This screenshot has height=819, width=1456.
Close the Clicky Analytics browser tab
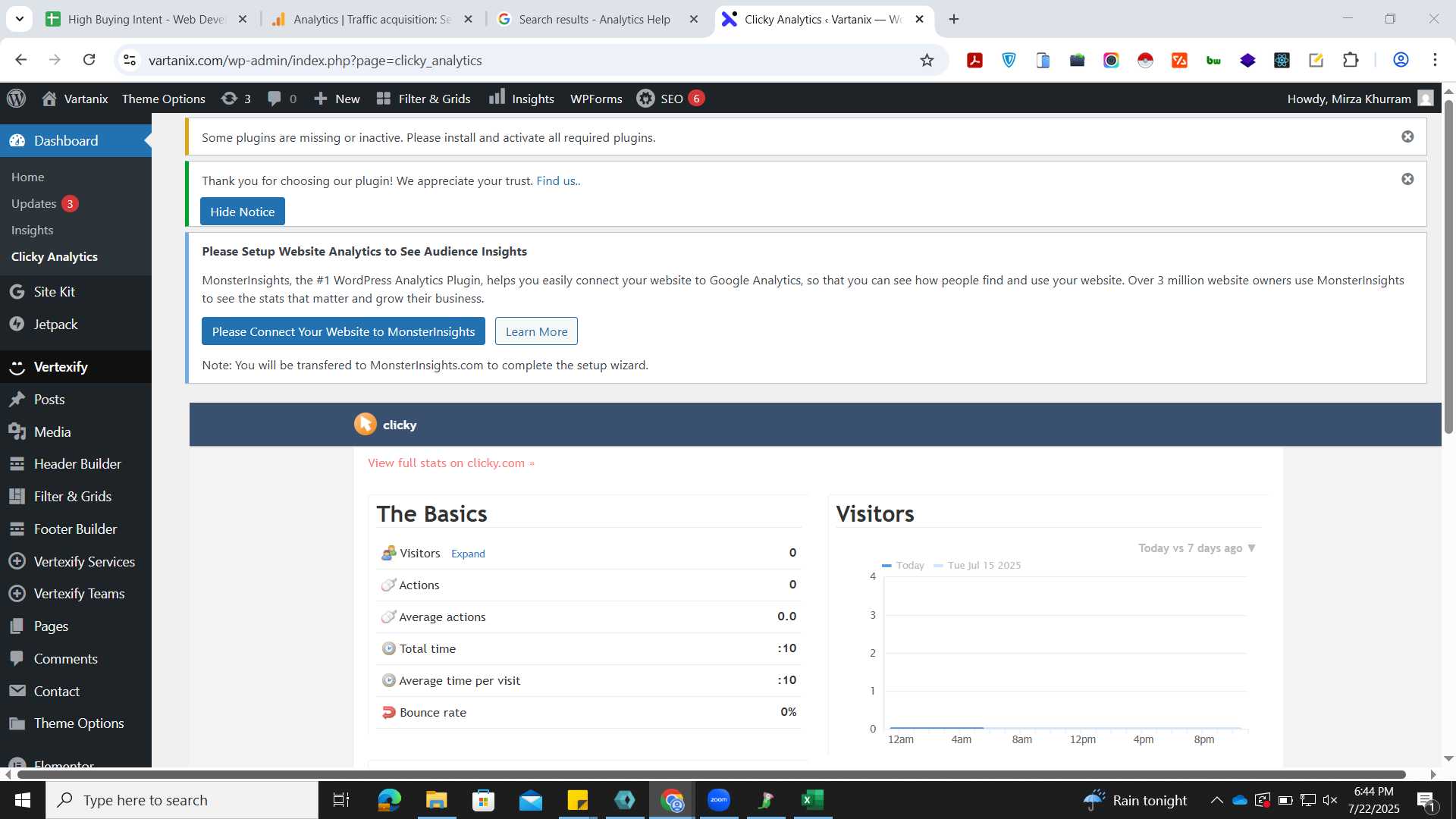click(x=919, y=19)
